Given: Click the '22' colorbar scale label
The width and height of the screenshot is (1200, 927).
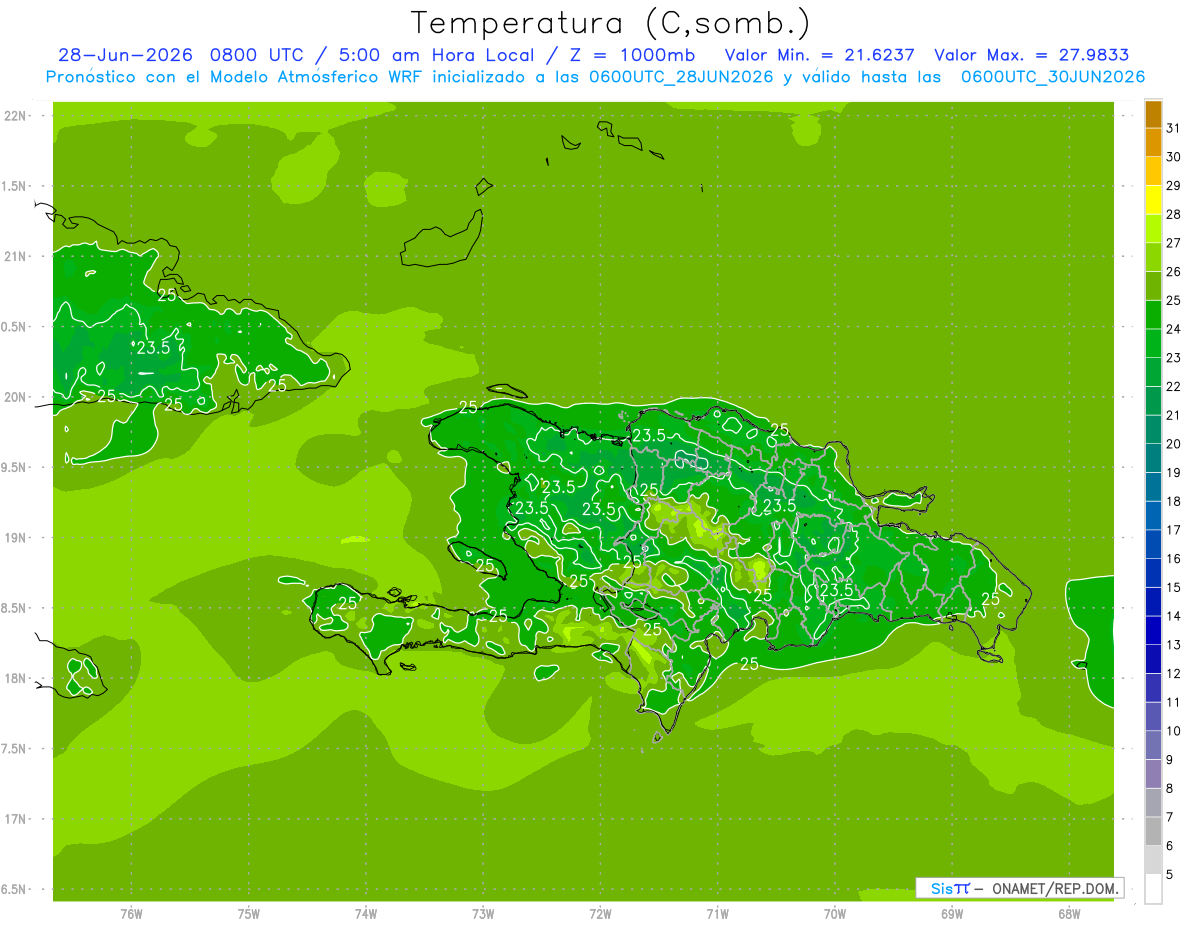Looking at the screenshot, I should pos(1173,386).
